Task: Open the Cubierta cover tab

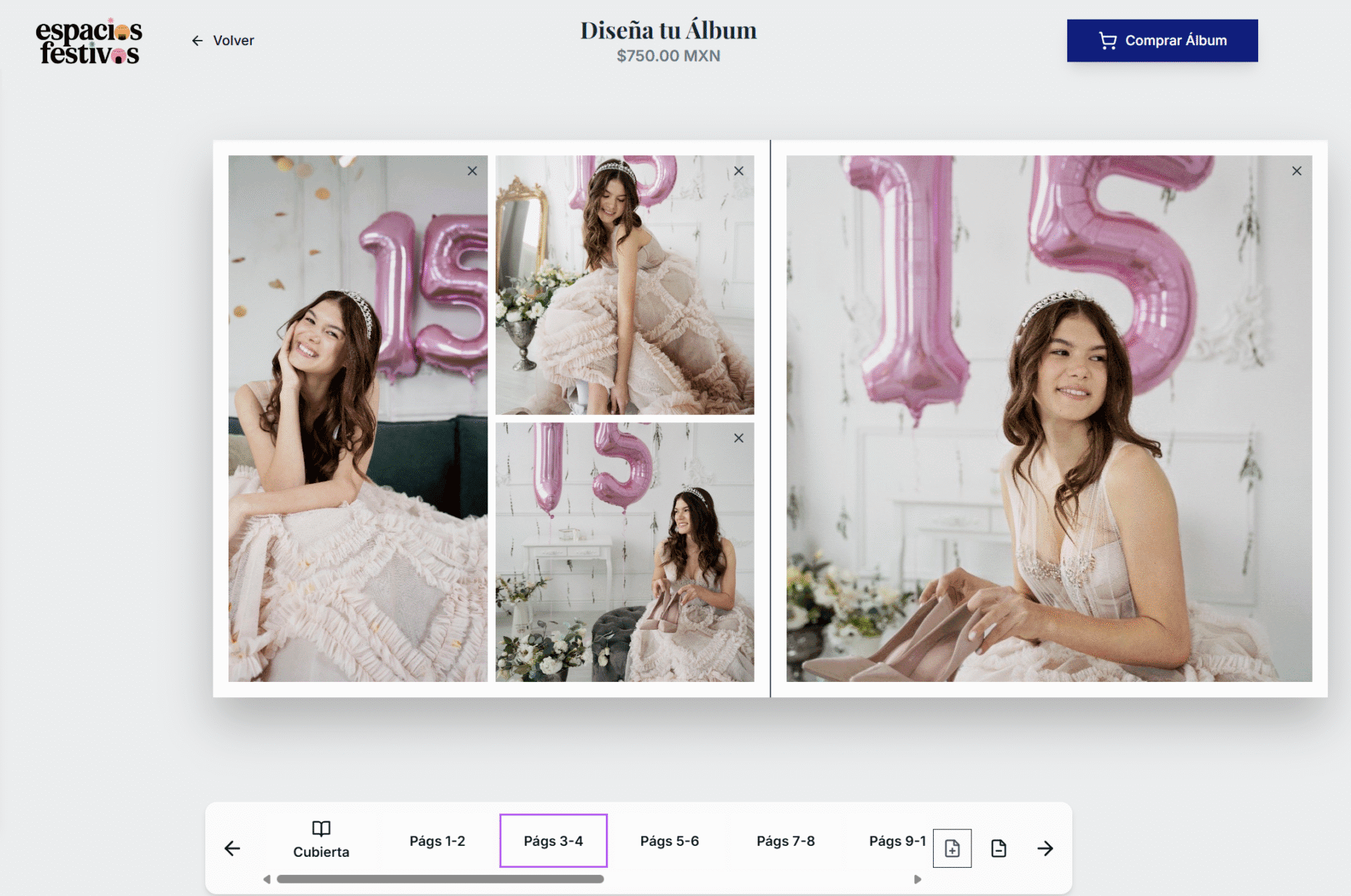Action: coord(321,840)
